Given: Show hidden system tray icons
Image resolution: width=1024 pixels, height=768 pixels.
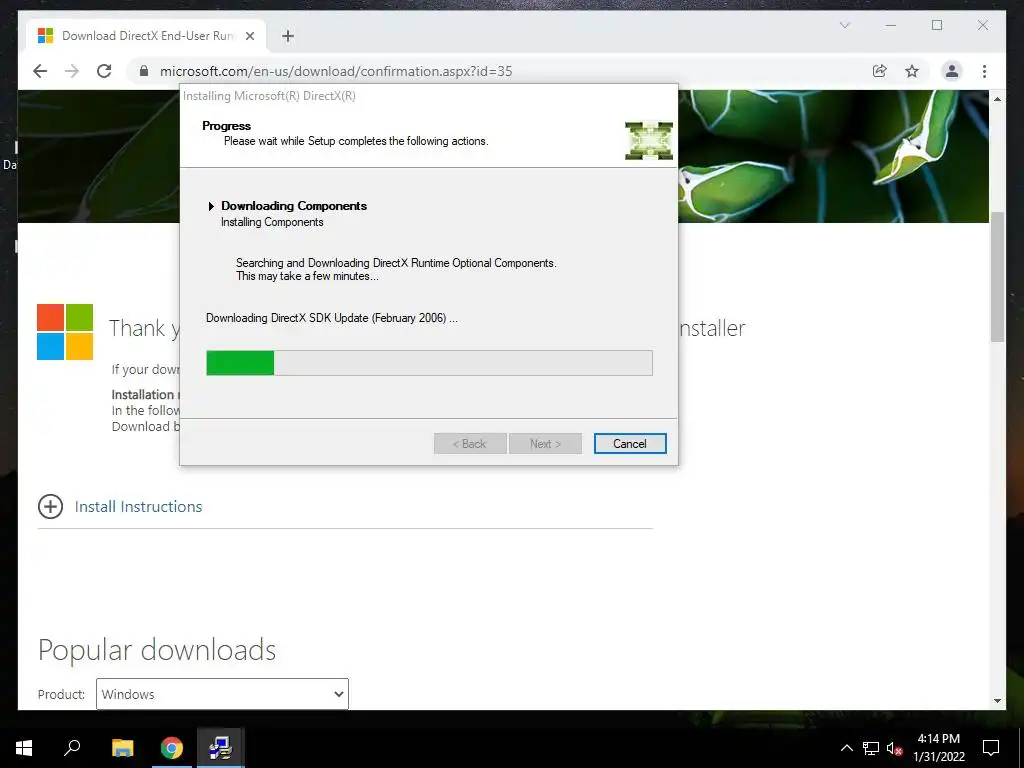Looking at the screenshot, I should (x=846, y=748).
